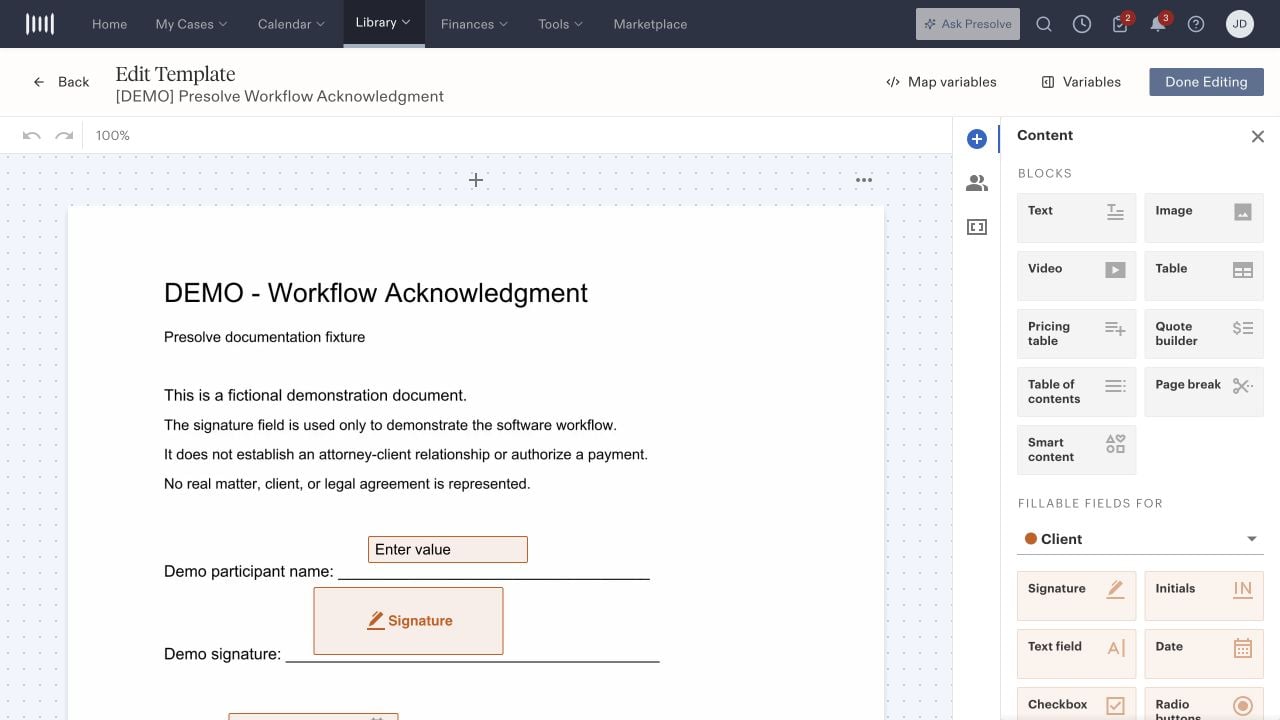Expand the My Cases menu
The height and width of the screenshot is (720, 1280).
coord(191,24)
